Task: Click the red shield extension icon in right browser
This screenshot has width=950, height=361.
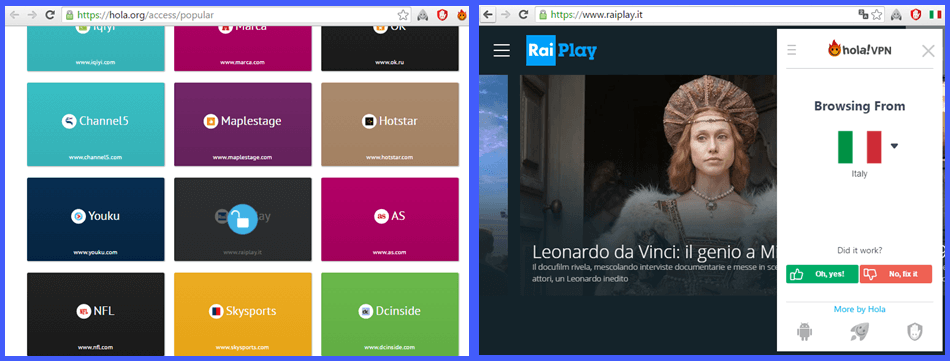Action: click(x=915, y=14)
